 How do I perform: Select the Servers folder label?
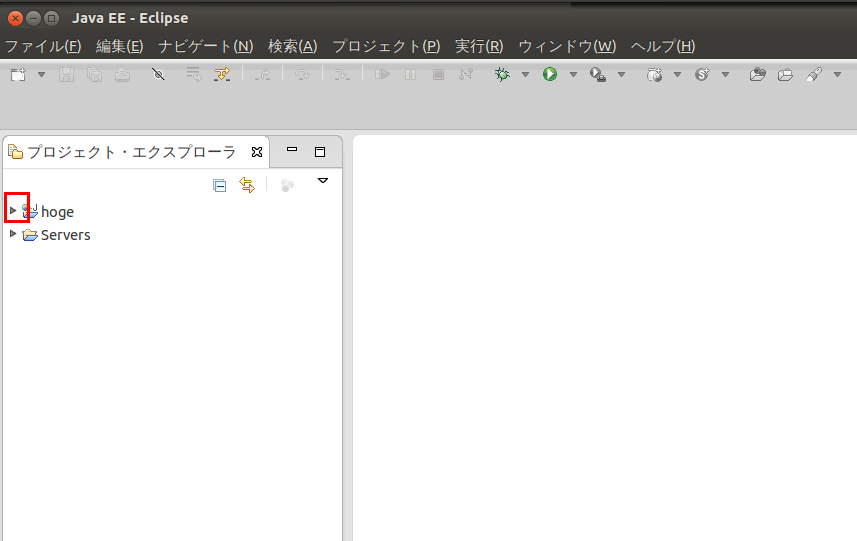click(66, 235)
